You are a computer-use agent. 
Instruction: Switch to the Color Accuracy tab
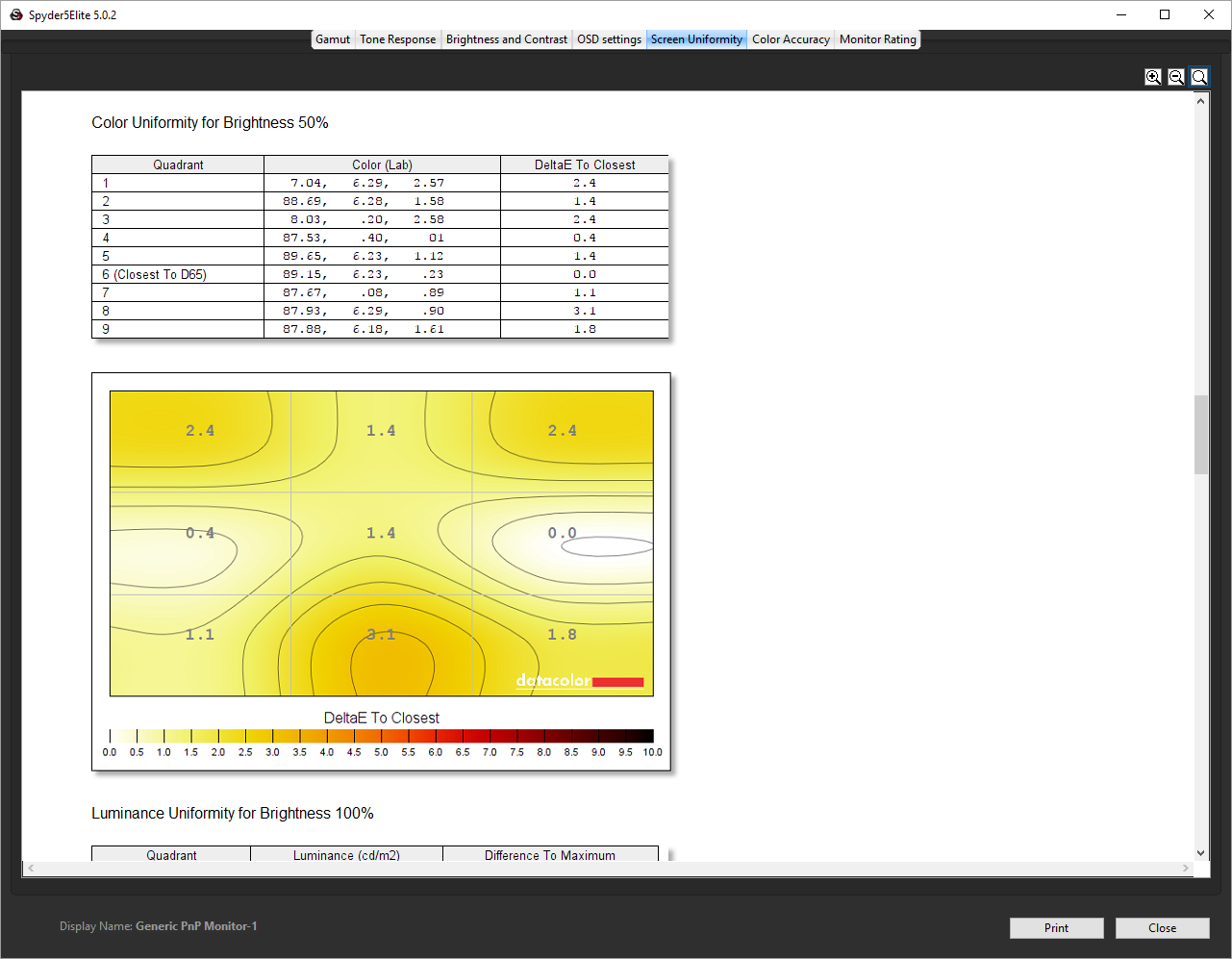point(791,39)
